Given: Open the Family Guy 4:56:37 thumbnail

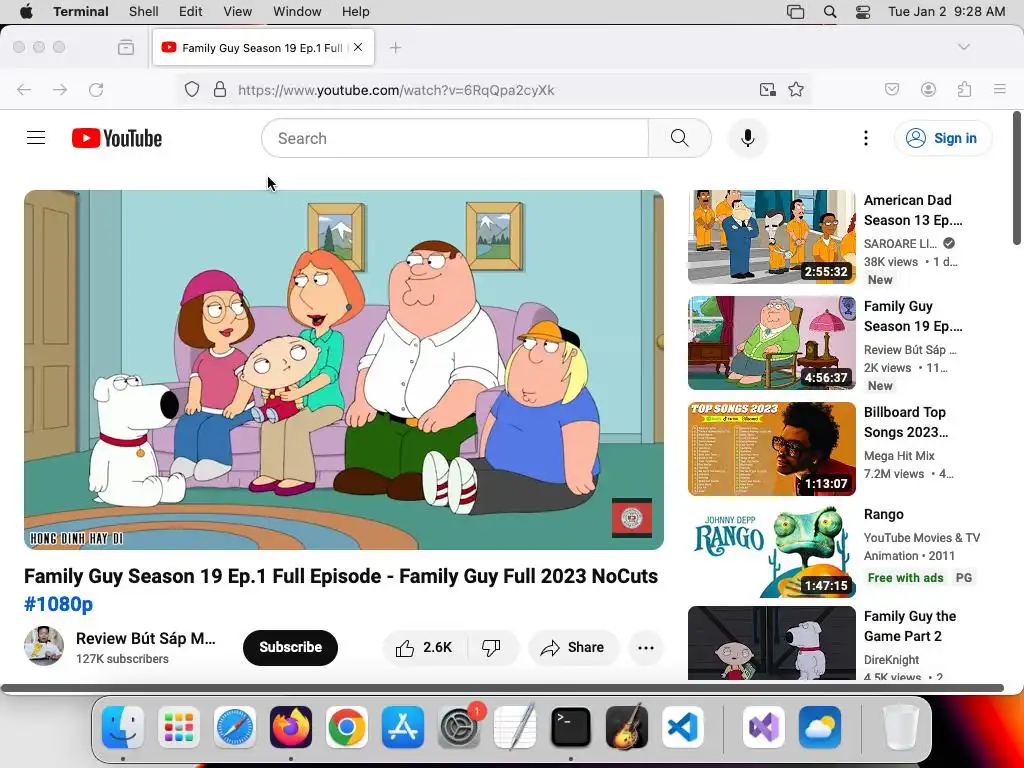Looking at the screenshot, I should [771, 343].
